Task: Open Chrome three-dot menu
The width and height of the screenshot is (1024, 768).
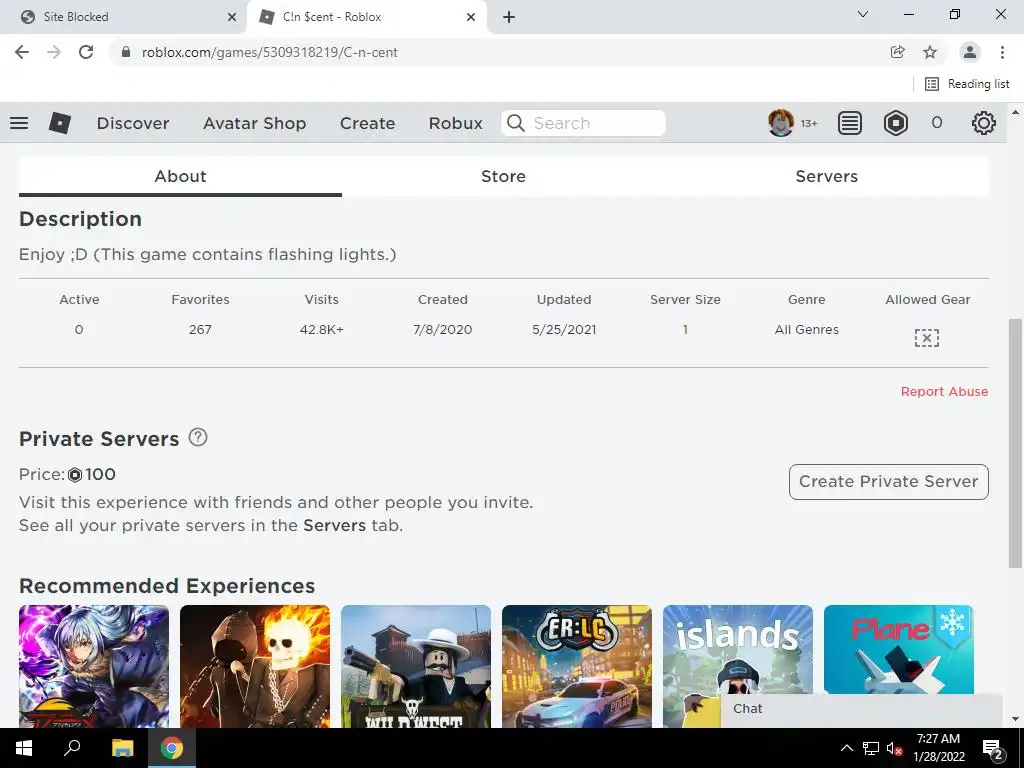Action: (x=1002, y=52)
